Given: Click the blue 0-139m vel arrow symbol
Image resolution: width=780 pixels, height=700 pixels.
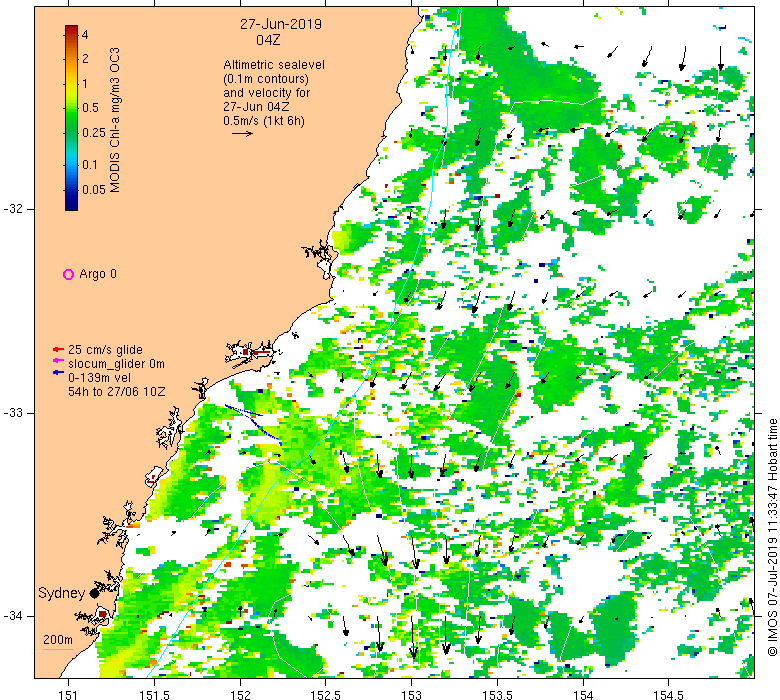Looking at the screenshot, I should click(x=58, y=372).
